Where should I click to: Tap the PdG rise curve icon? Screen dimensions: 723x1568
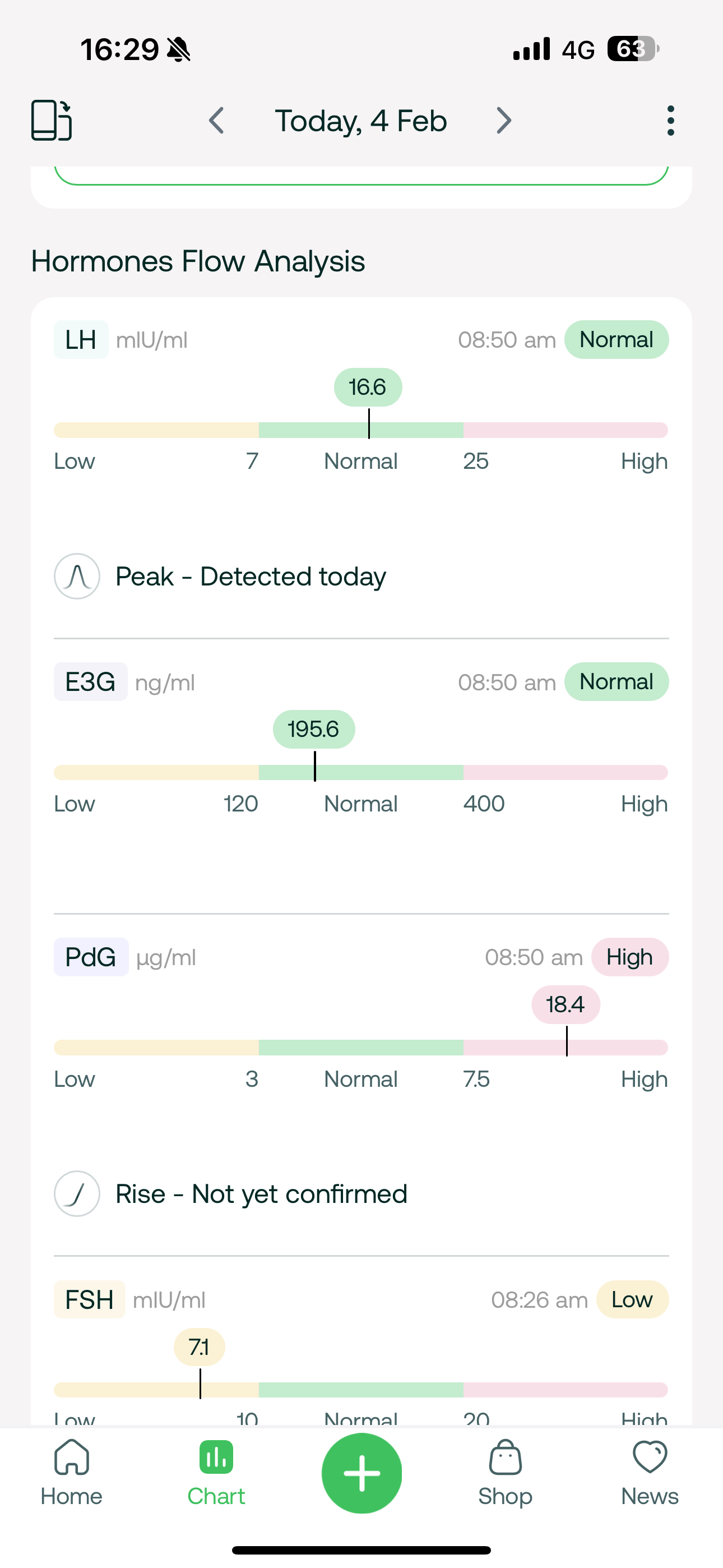click(77, 1193)
